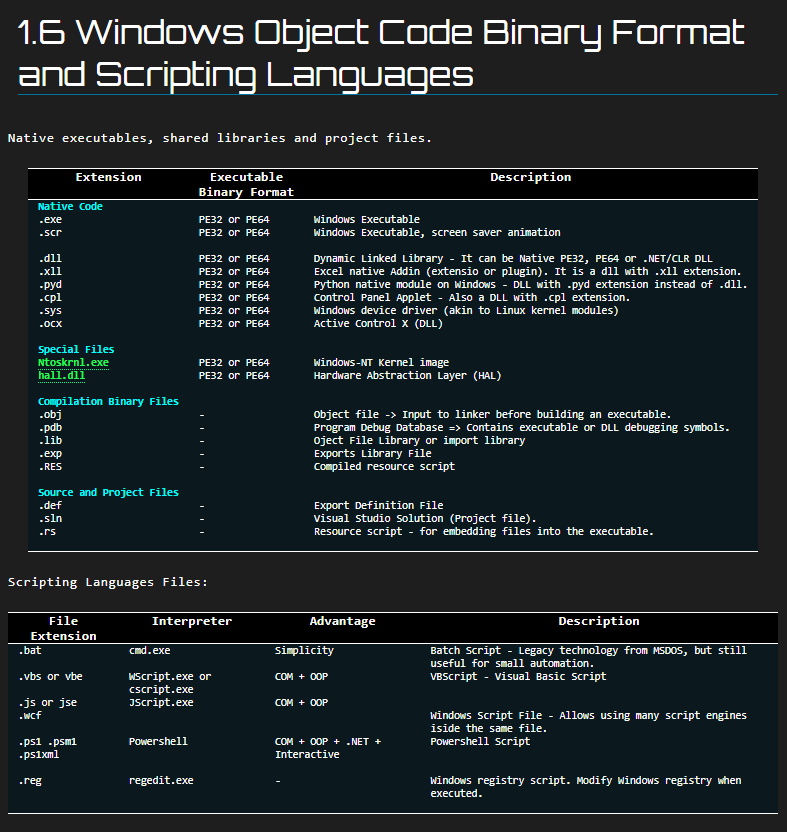787x832 pixels.
Task: Select the .pdb extension entry
Action: pos(50,428)
